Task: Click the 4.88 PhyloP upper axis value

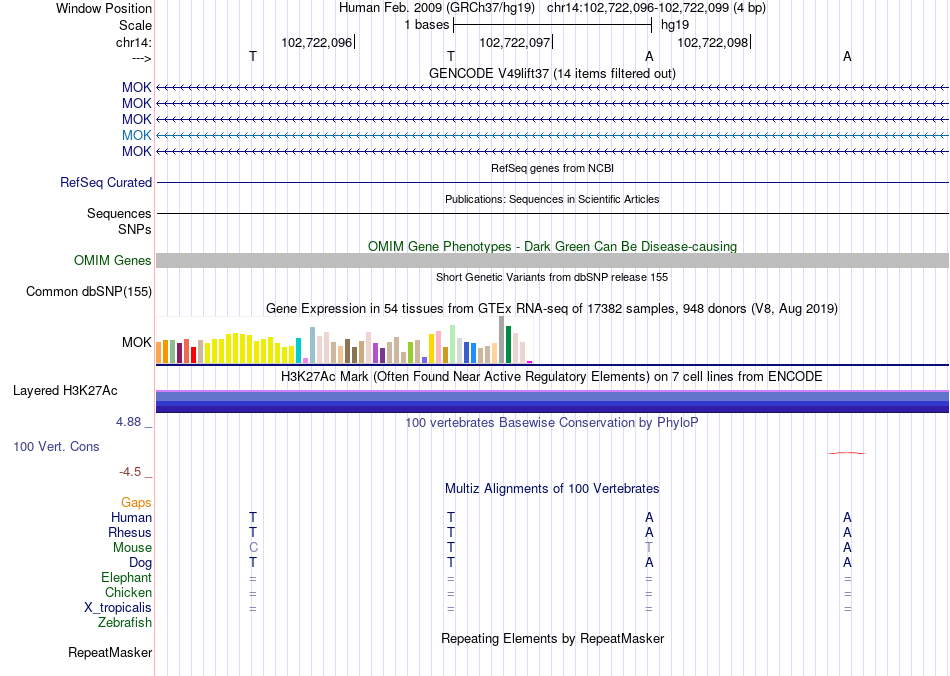Action: click(x=128, y=422)
